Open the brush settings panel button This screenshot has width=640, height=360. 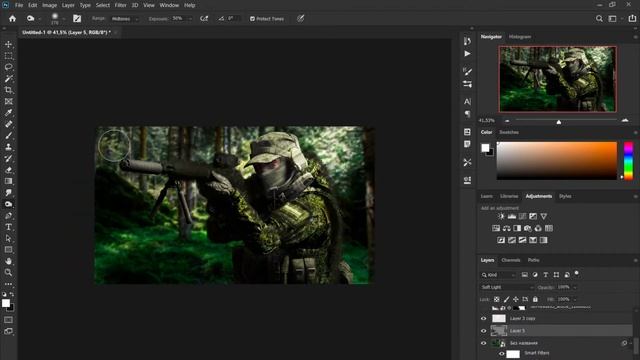point(77,18)
